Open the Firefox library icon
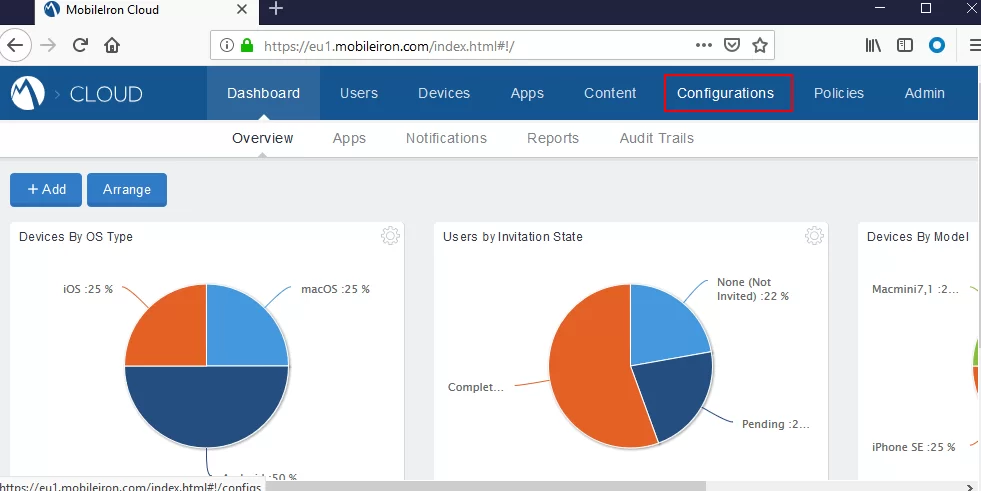 tap(873, 45)
